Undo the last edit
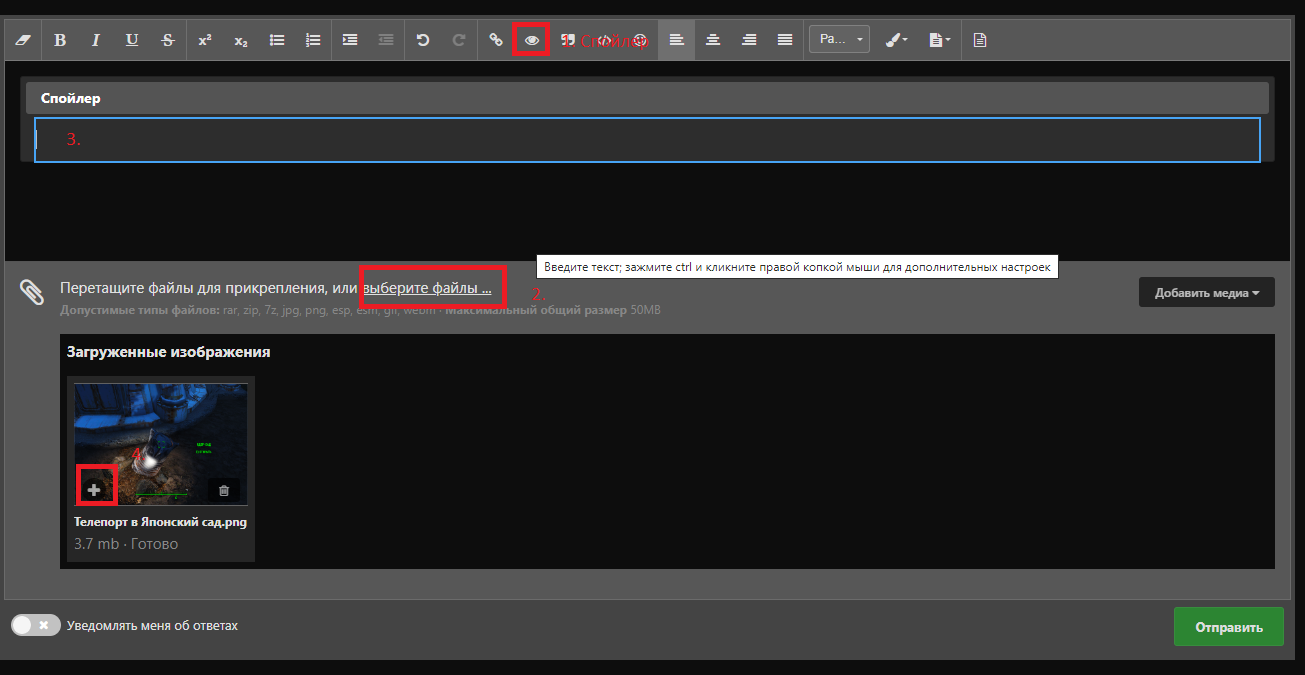This screenshot has height=675, width=1305. click(x=423, y=40)
